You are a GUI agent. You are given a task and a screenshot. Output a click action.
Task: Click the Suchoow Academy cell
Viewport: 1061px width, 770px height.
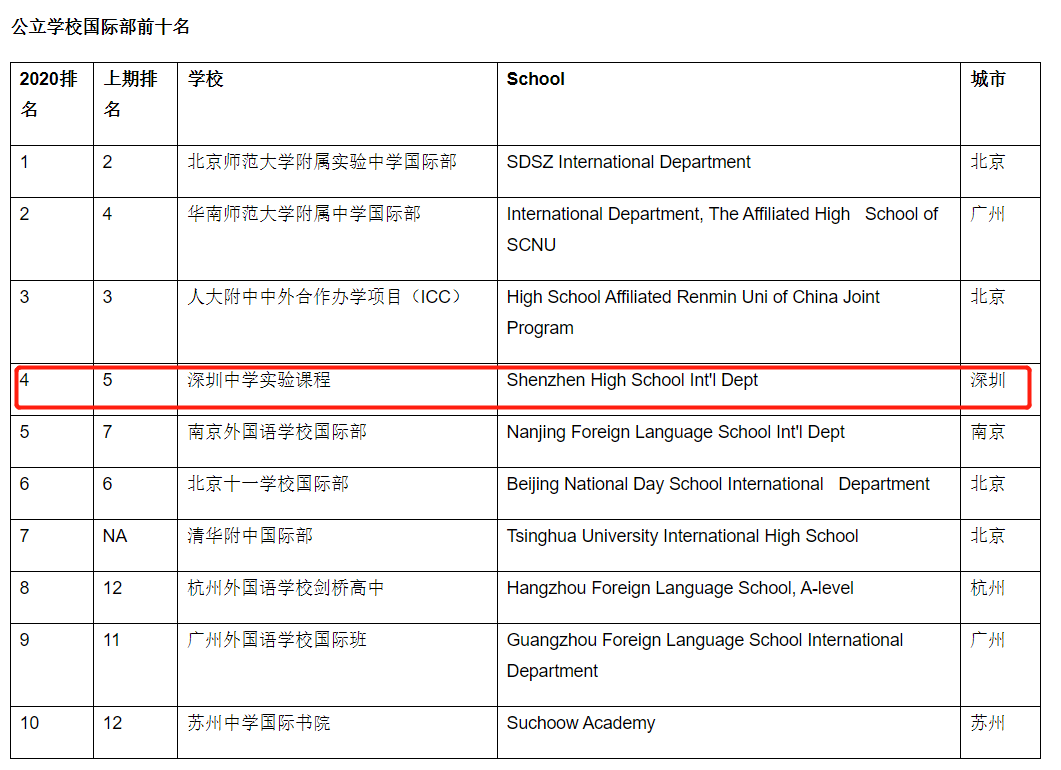[x=580, y=723]
